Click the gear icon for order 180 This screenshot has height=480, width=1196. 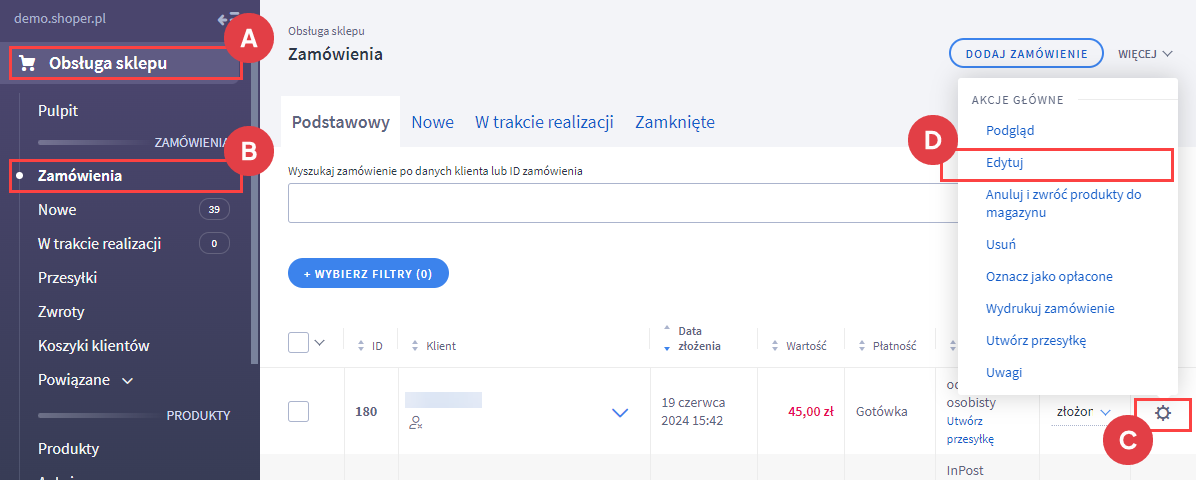[1162, 412]
